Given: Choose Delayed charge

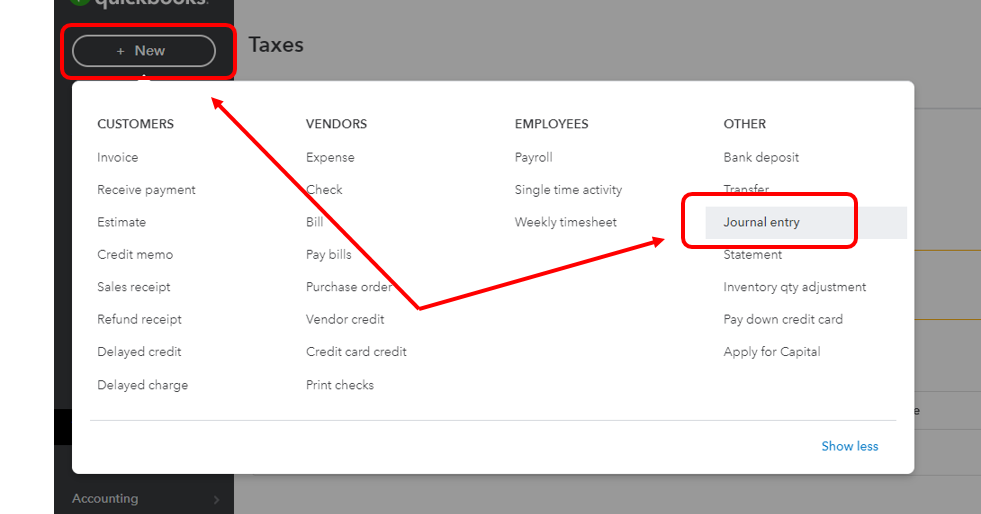Looking at the screenshot, I should click(x=143, y=385).
